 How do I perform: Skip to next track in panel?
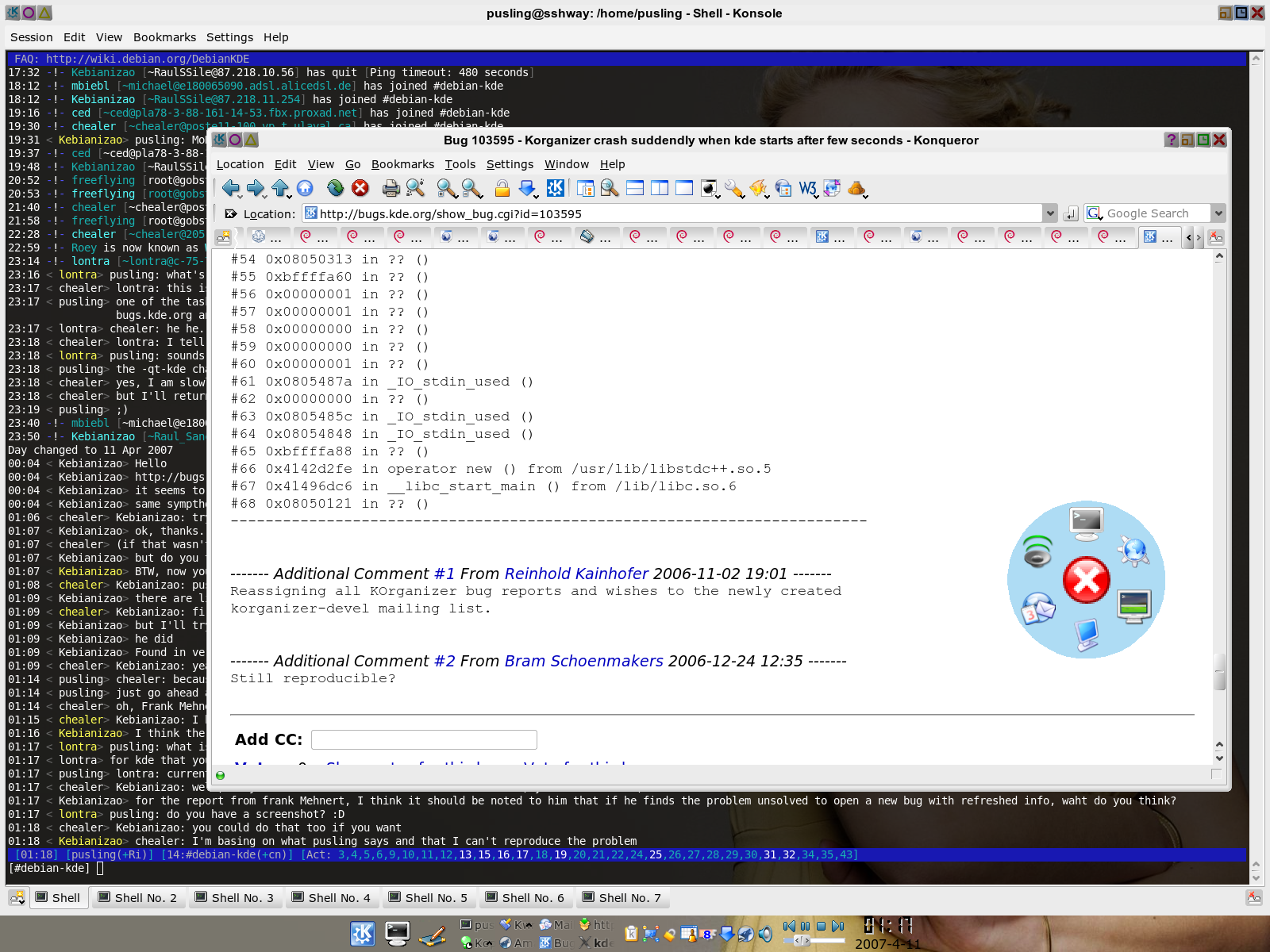tap(837, 926)
